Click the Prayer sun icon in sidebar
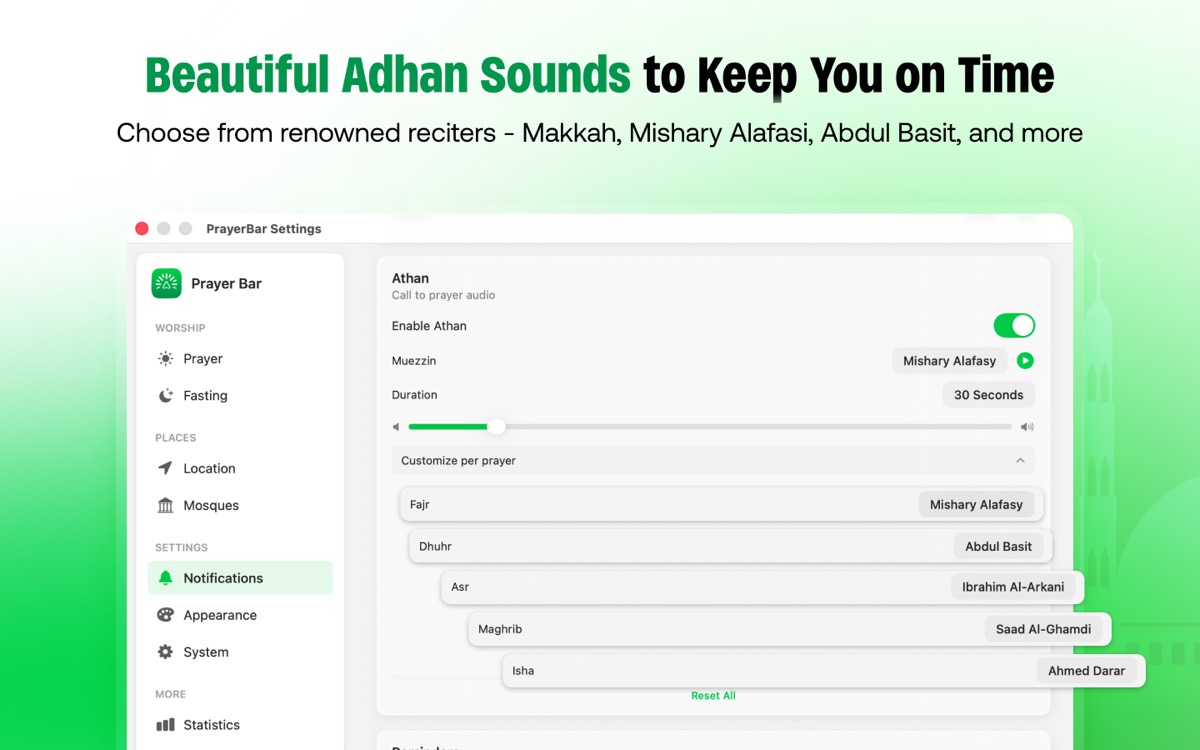The image size is (1200, 750). [166, 359]
